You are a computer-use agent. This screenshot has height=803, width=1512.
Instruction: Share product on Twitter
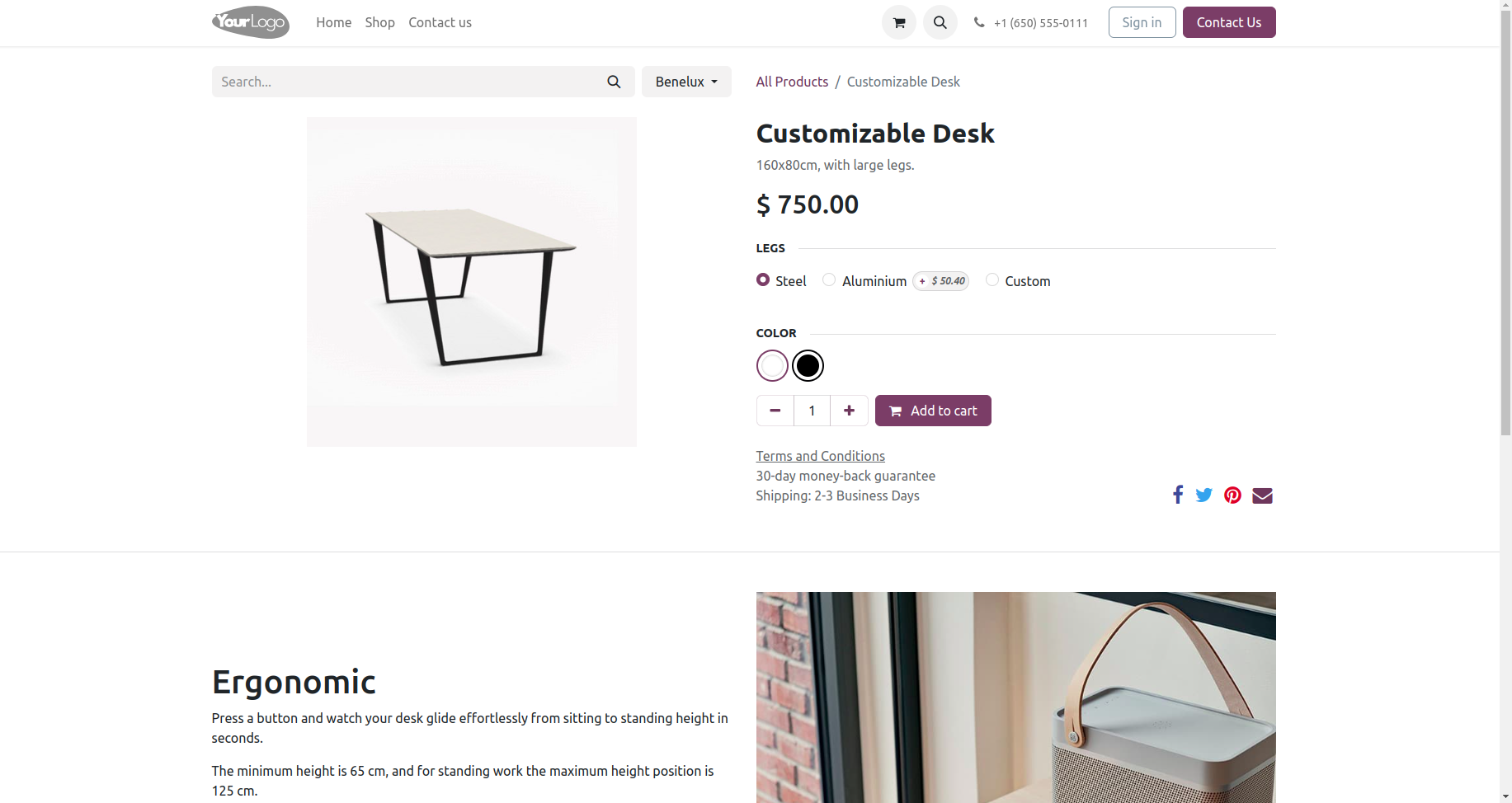1203,495
